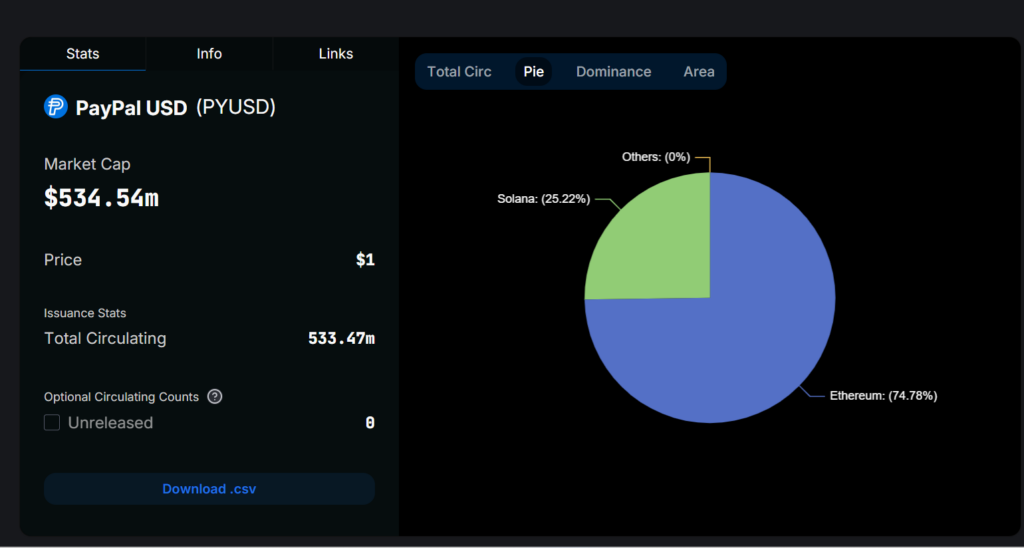Image resolution: width=1024 pixels, height=548 pixels.
Task: Switch to the Stats tab
Action: (83, 54)
